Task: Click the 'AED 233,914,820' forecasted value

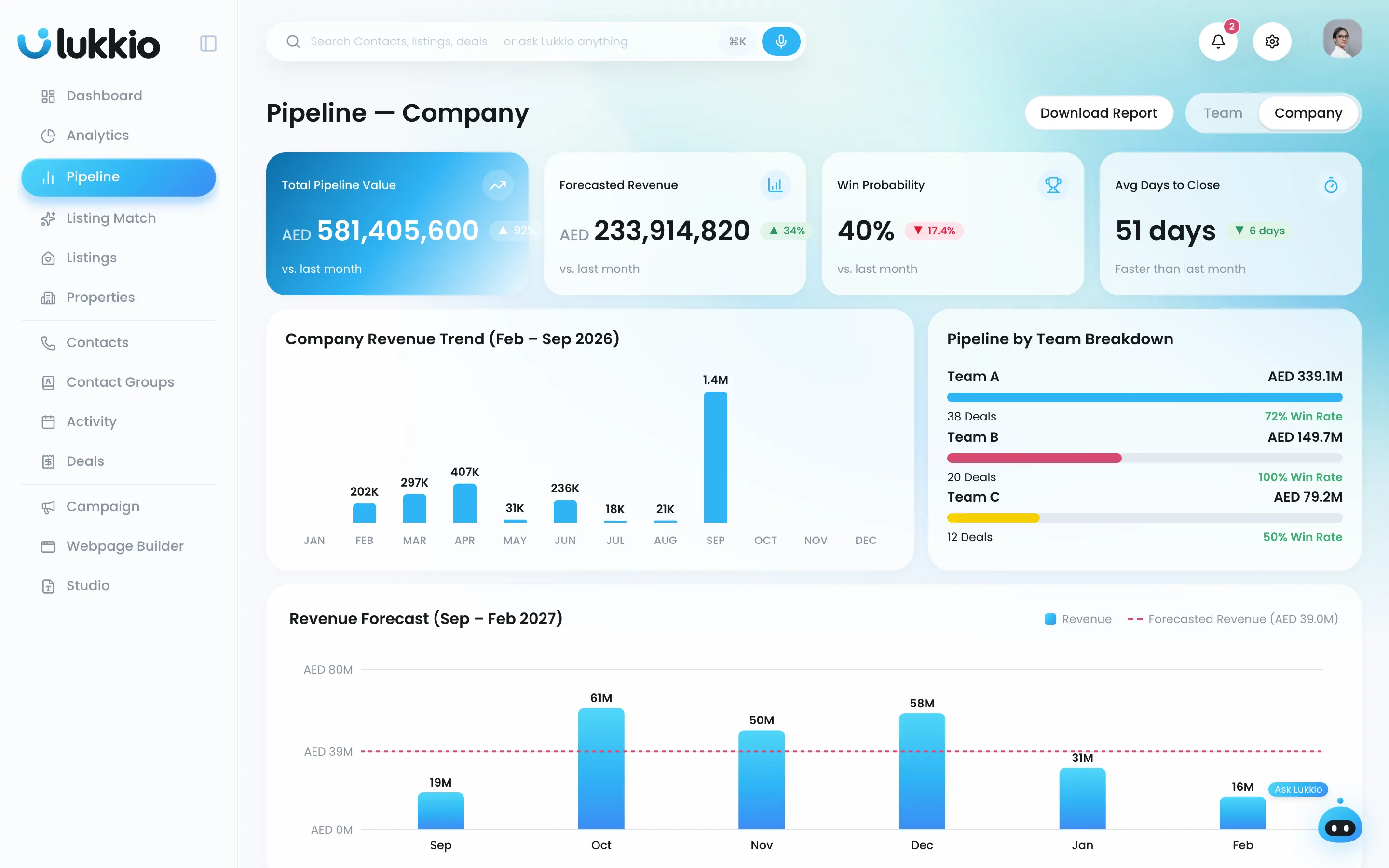Action: coord(654,231)
